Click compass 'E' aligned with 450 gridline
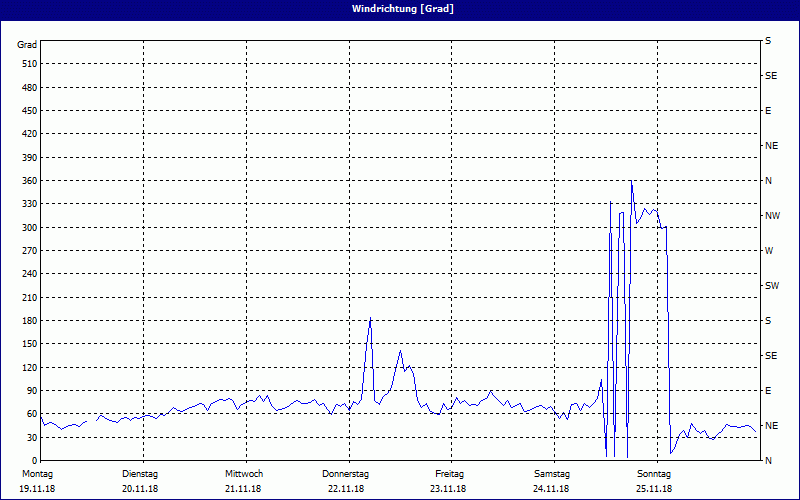 (x=768, y=111)
